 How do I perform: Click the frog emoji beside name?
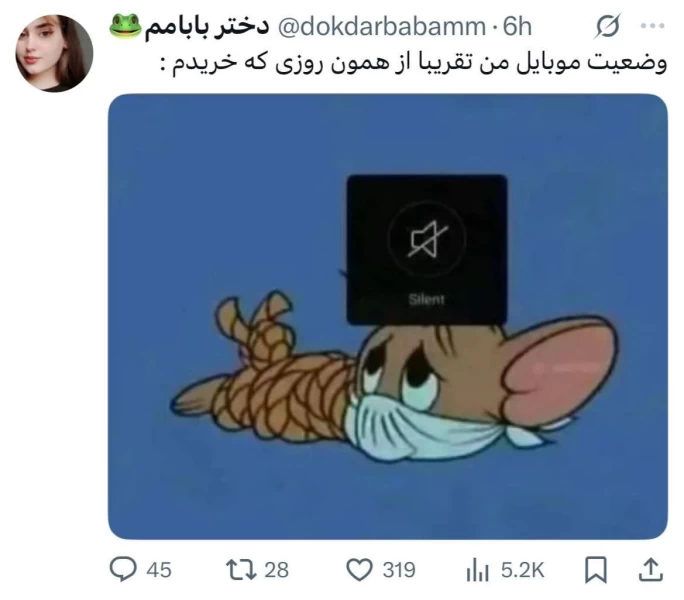[125, 26]
